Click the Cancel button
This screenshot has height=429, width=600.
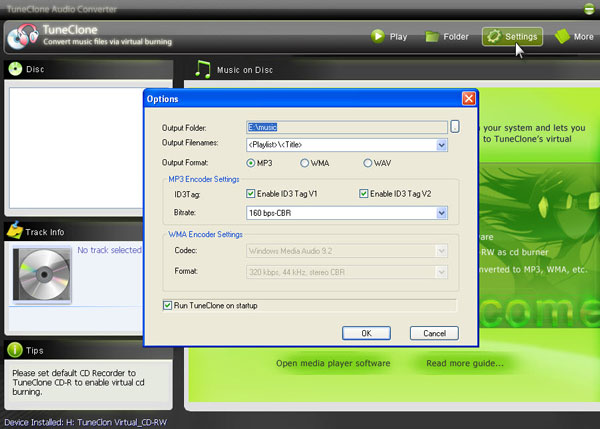(x=434, y=333)
